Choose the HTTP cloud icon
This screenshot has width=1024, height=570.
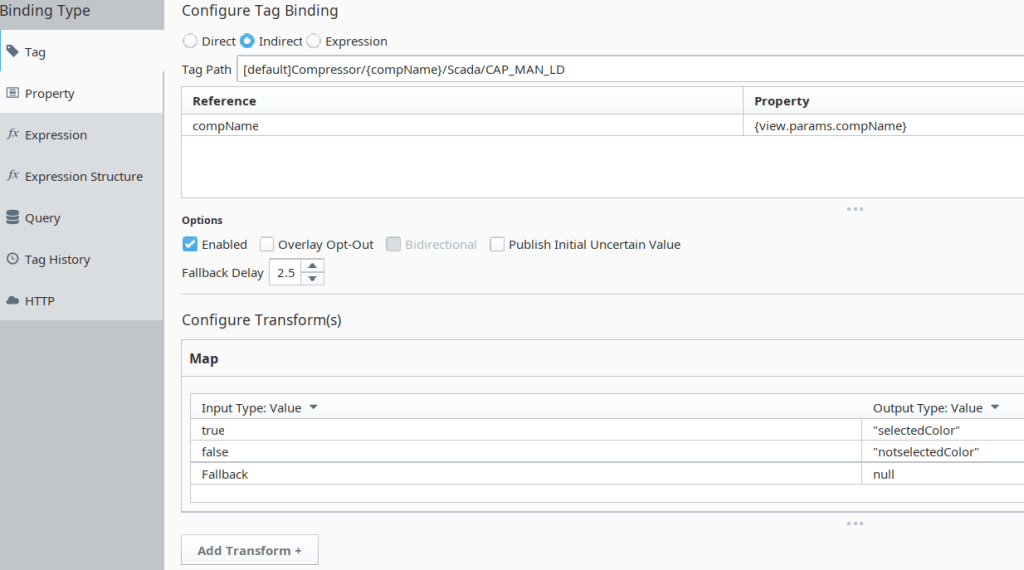click(x=13, y=301)
